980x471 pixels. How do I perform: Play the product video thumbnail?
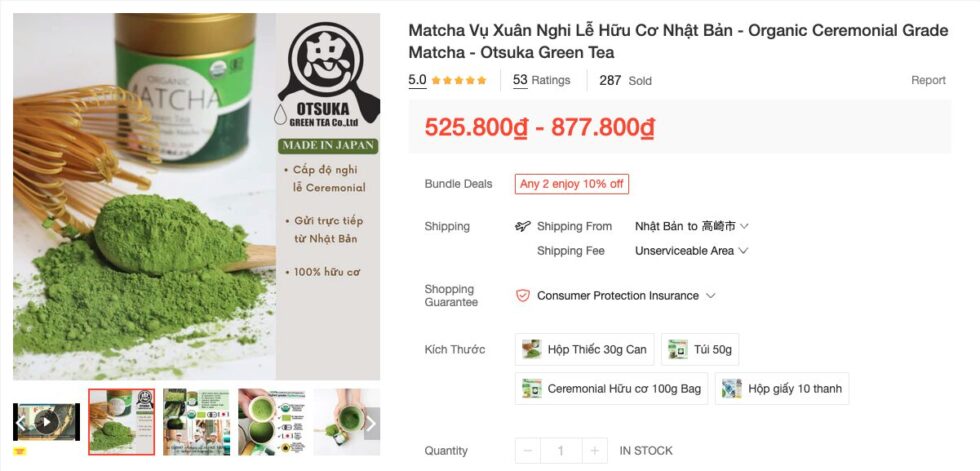pos(46,423)
